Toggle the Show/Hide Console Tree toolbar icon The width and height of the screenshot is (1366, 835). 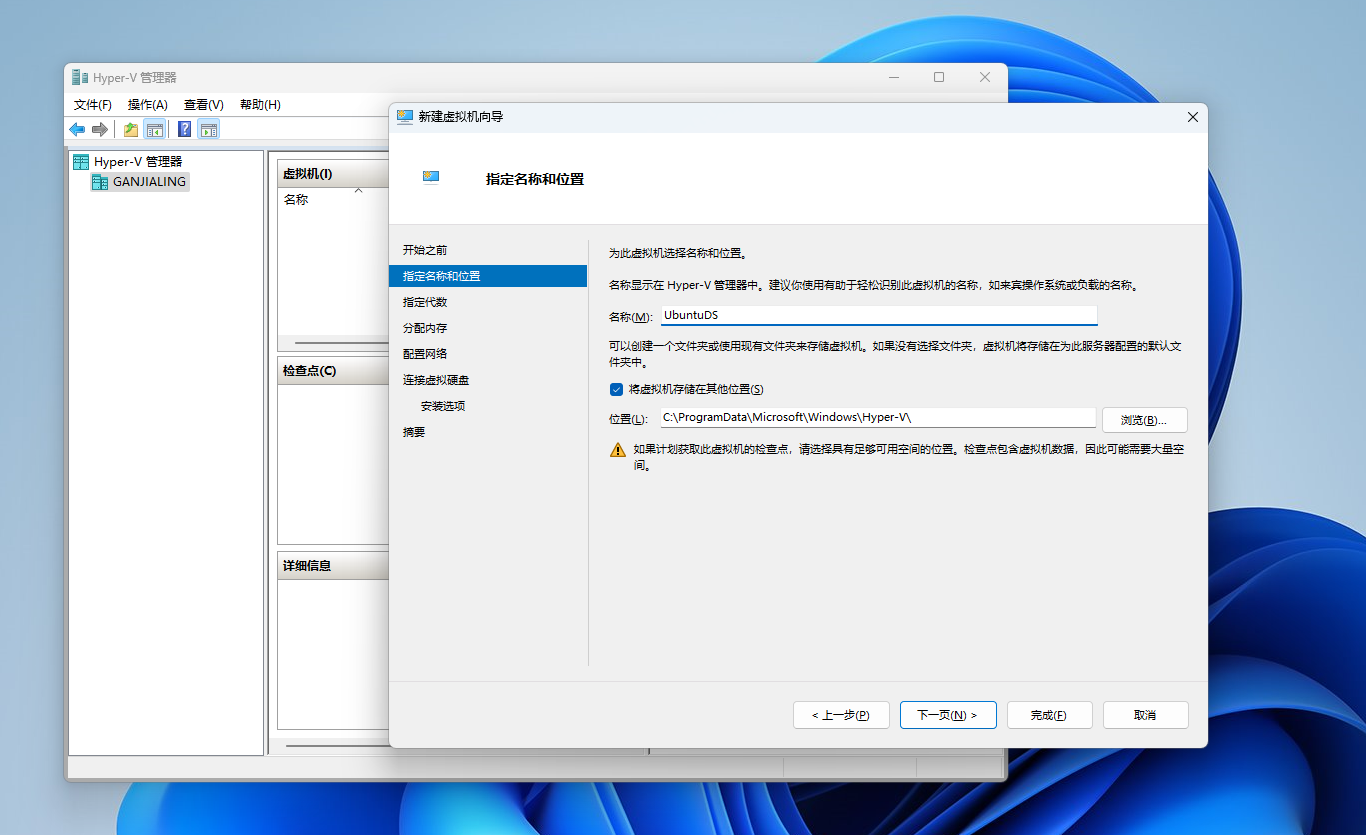click(x=155, y=129)
